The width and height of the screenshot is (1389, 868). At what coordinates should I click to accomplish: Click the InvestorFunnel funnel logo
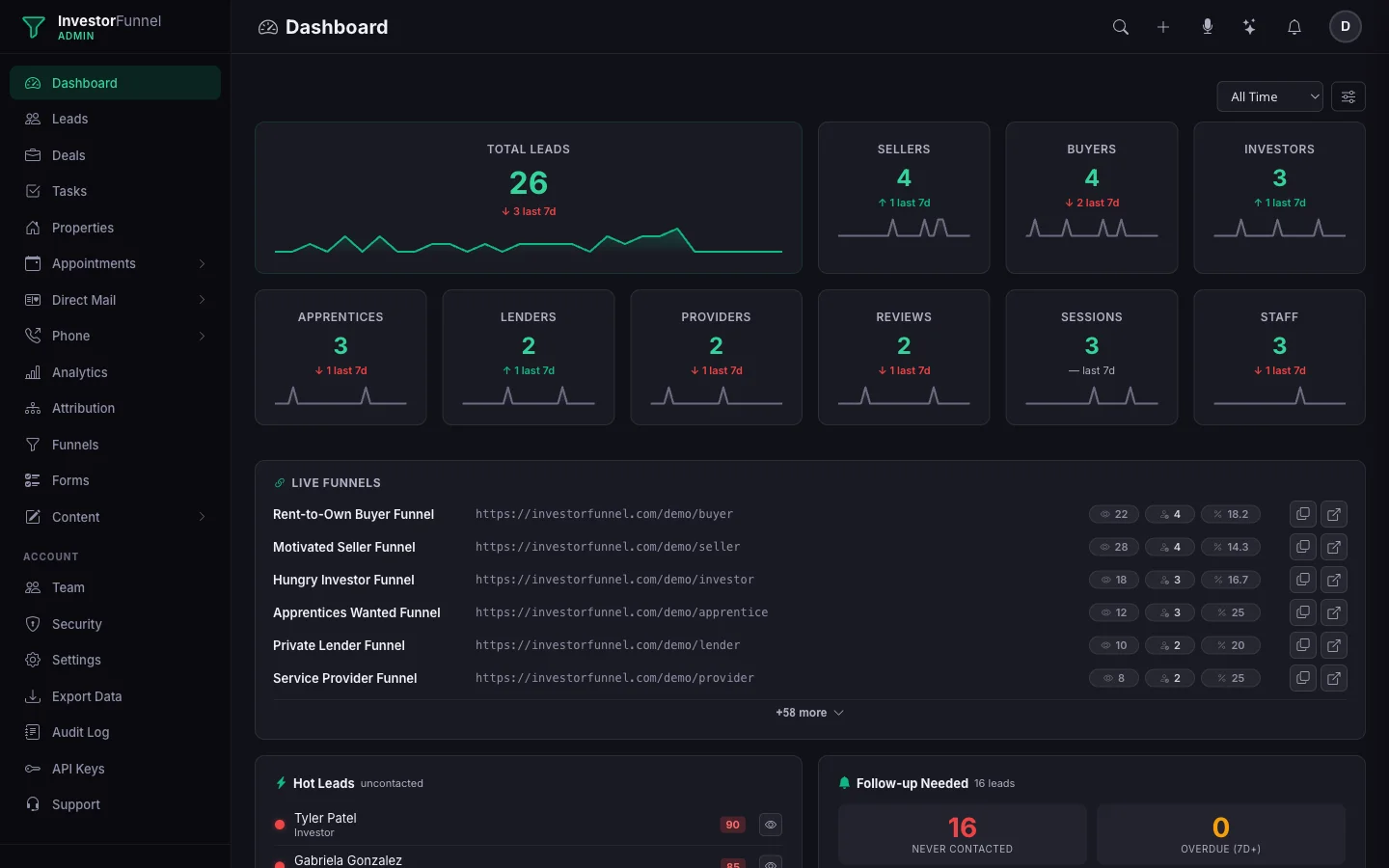(34, 27)
